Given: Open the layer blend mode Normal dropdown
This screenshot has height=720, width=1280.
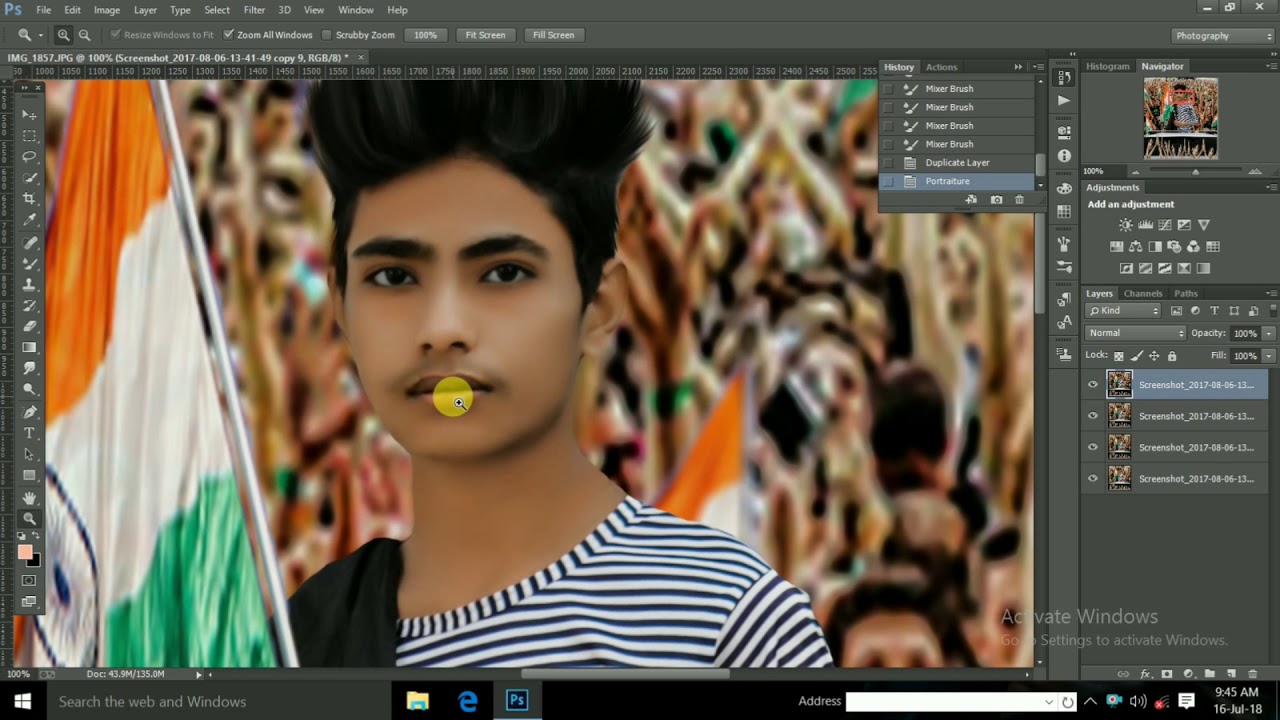Looking at the screenshot, I should tap(1136, 333).
